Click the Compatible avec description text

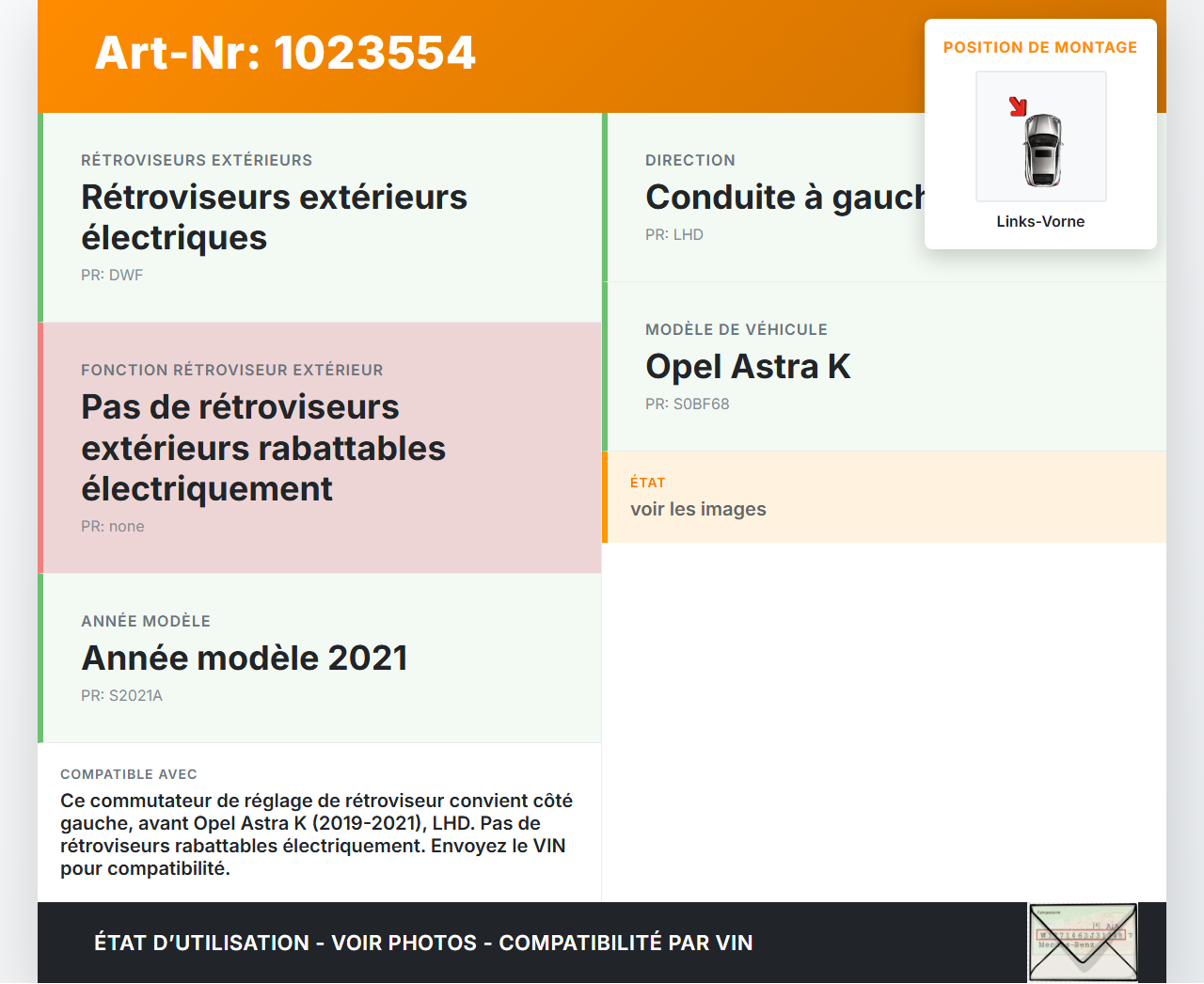pyautogui.click(x=317, y=834)
